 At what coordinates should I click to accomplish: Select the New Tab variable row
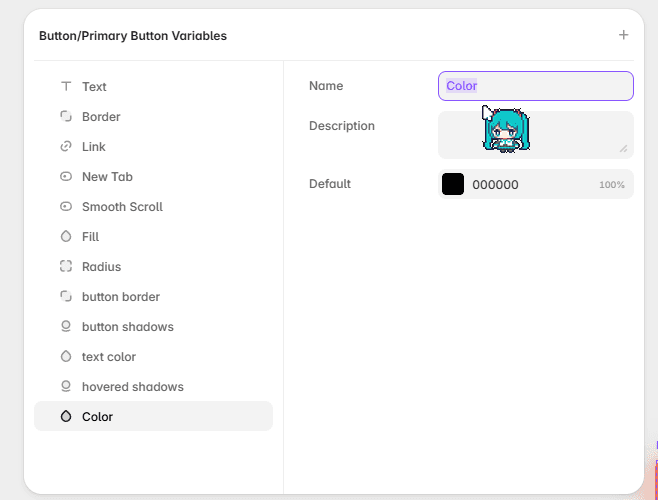(153, 176)
